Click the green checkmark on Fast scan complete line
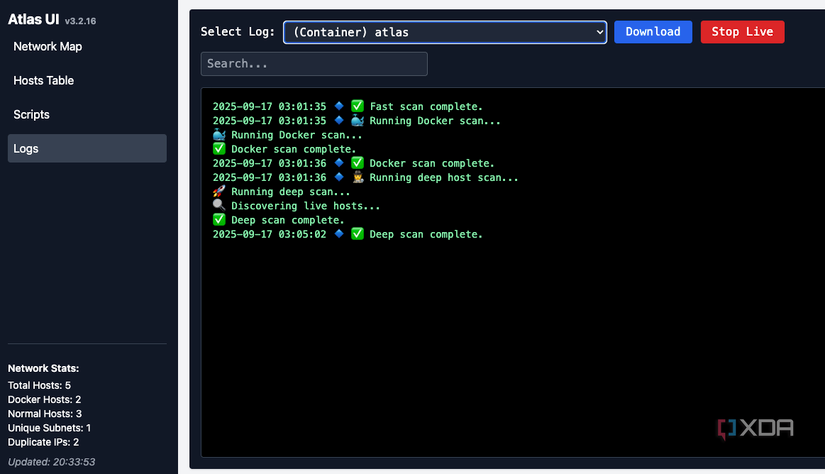 [x=357, y=106]
